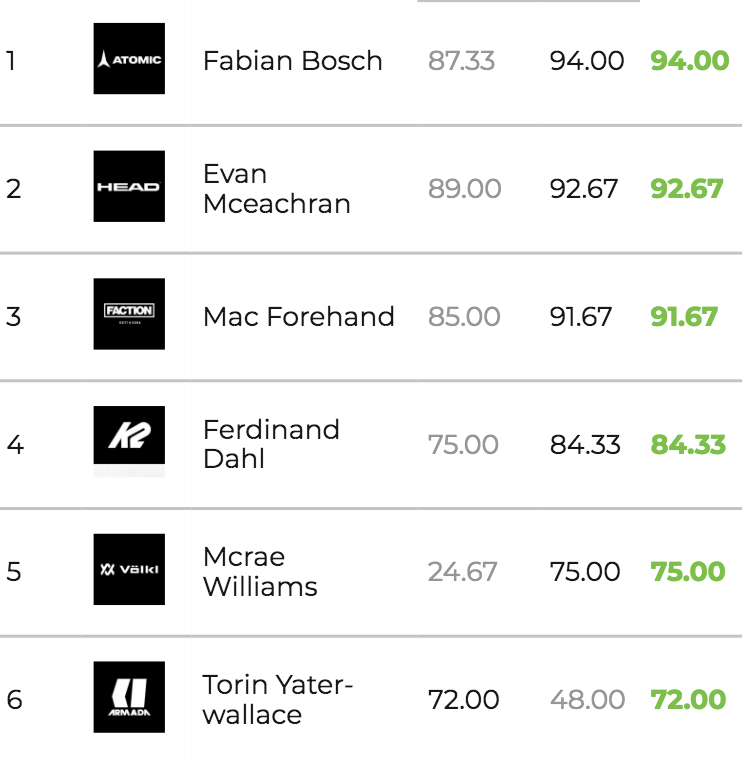The height and width of the screenshot is (762, 742).
Task: Click Evan Mceachran's first run score 89.00
Action: tap(464, 189)
